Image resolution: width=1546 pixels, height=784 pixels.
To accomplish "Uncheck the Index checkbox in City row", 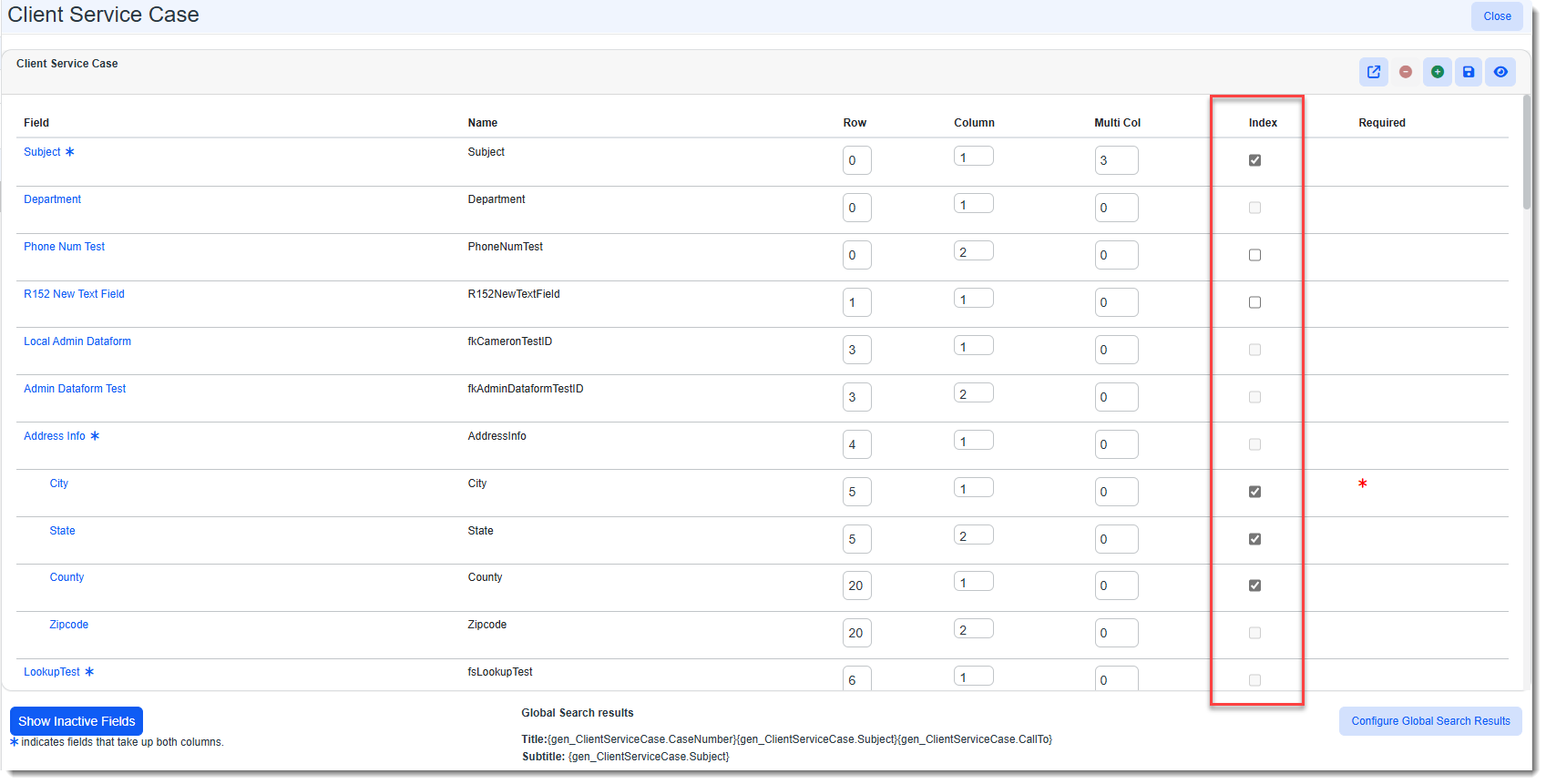I will click(x=1254, y=492).
